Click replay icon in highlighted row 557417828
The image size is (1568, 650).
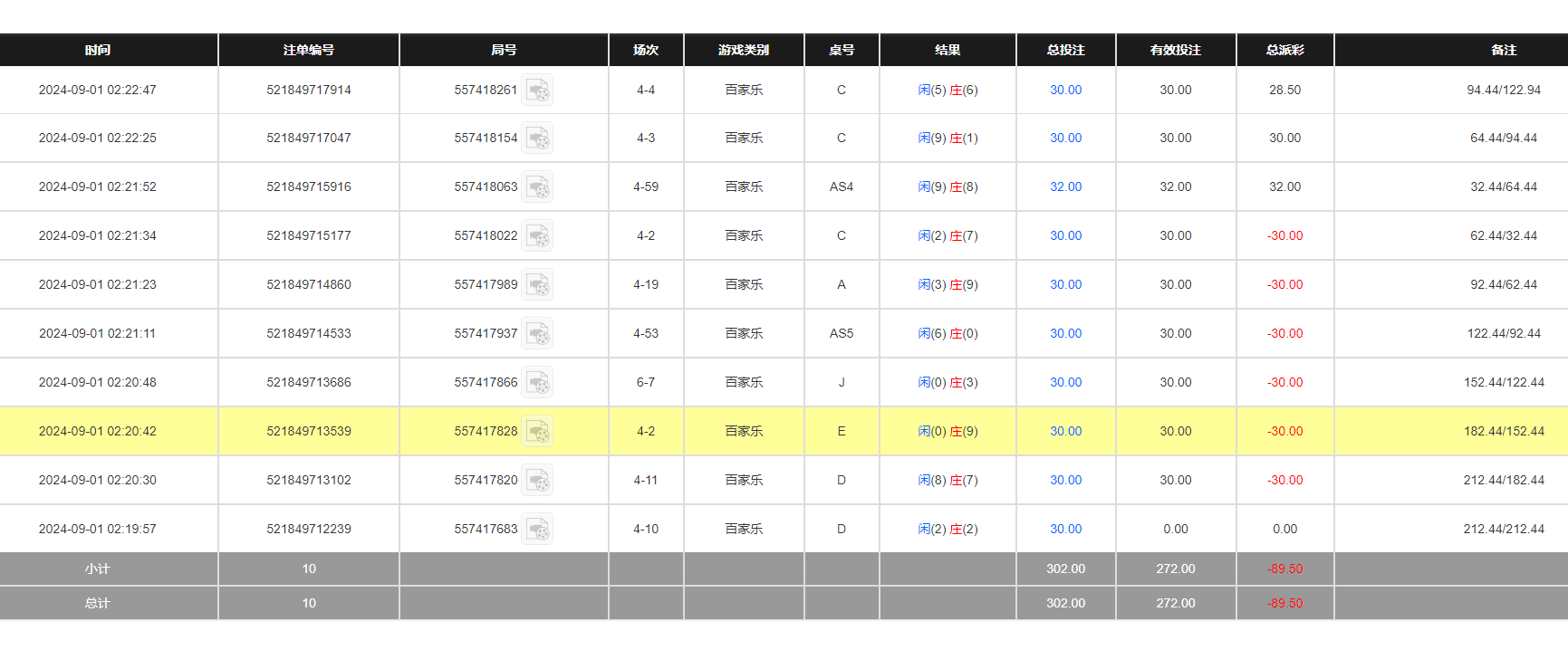[538, 432]
